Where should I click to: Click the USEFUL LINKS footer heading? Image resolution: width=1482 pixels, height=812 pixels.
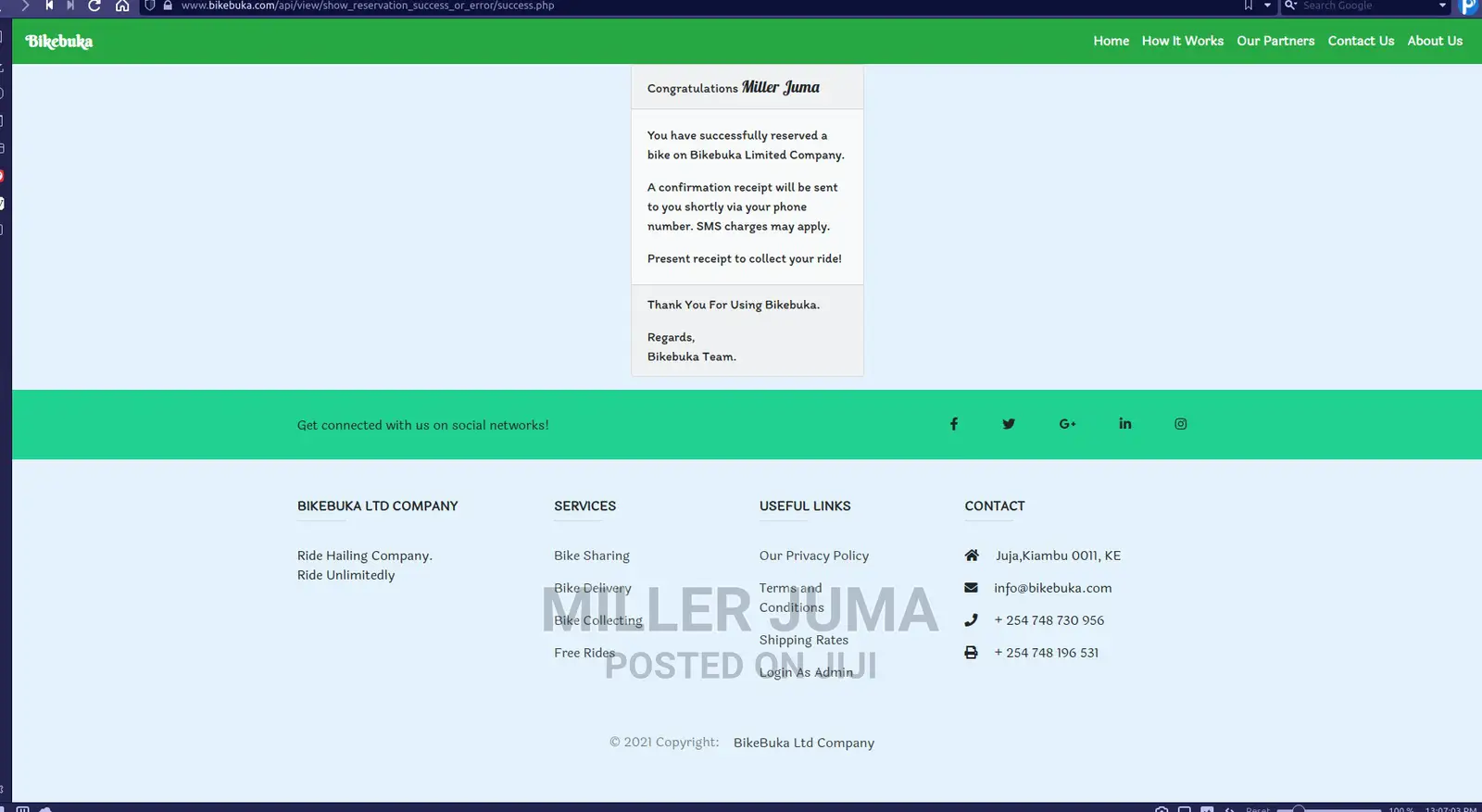pos(805,506)
